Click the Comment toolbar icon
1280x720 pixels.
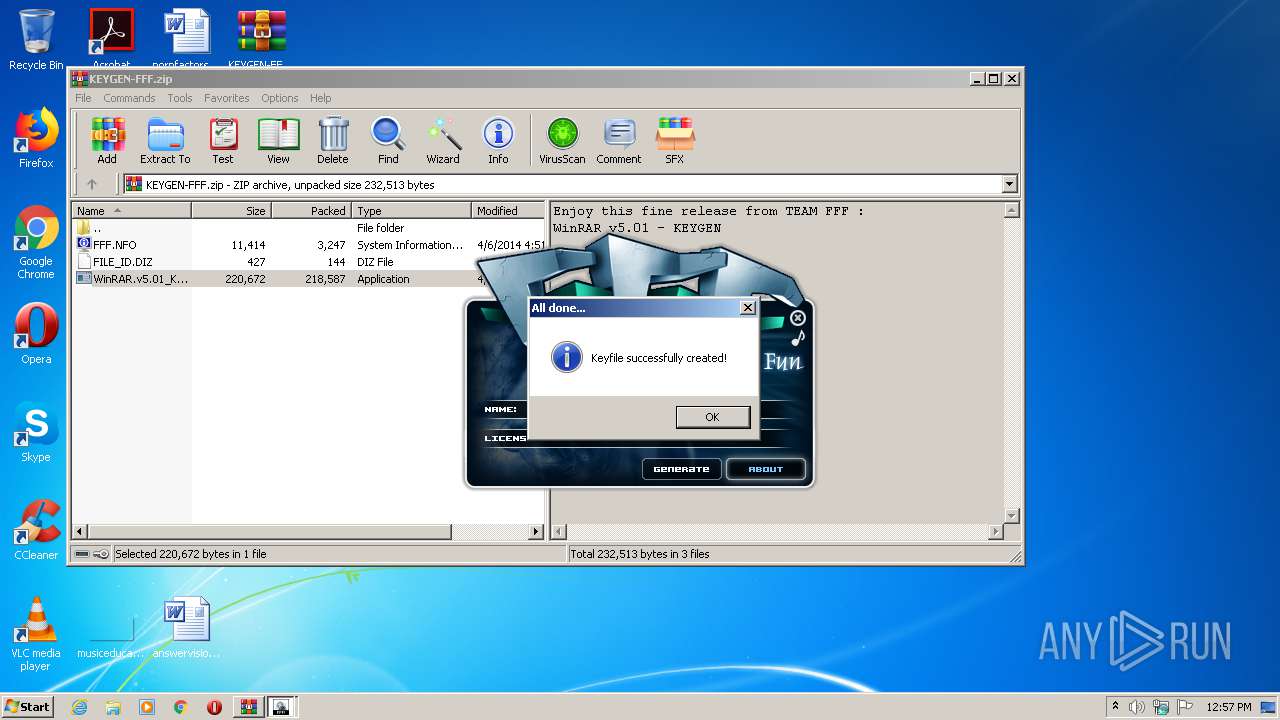click(x=619, y=141)
